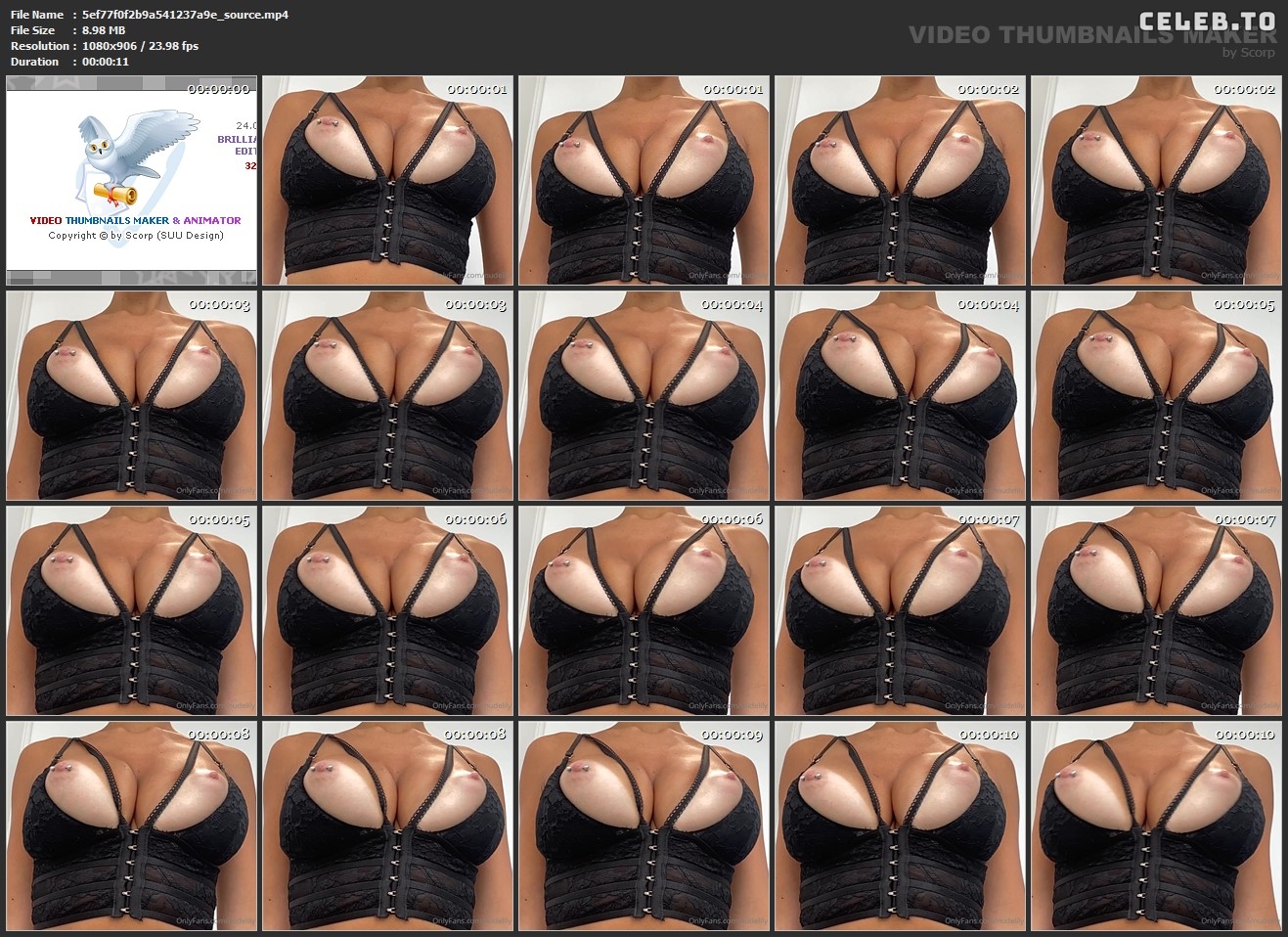This screenshot has height=937, width=1288.
Task: Select the second thumbnail stamped 00:00:02
Action: tap(1156, 180)
